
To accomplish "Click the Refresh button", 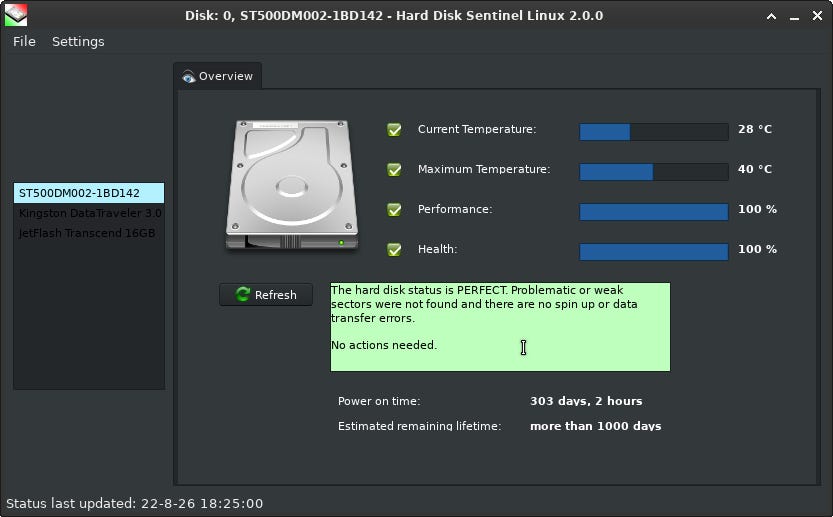I will (266, 294).
